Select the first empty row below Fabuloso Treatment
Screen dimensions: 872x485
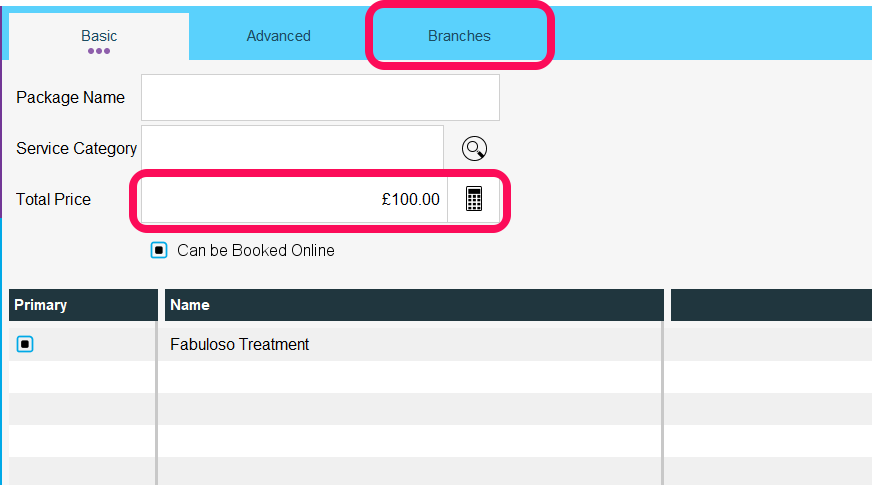(440, 377)
